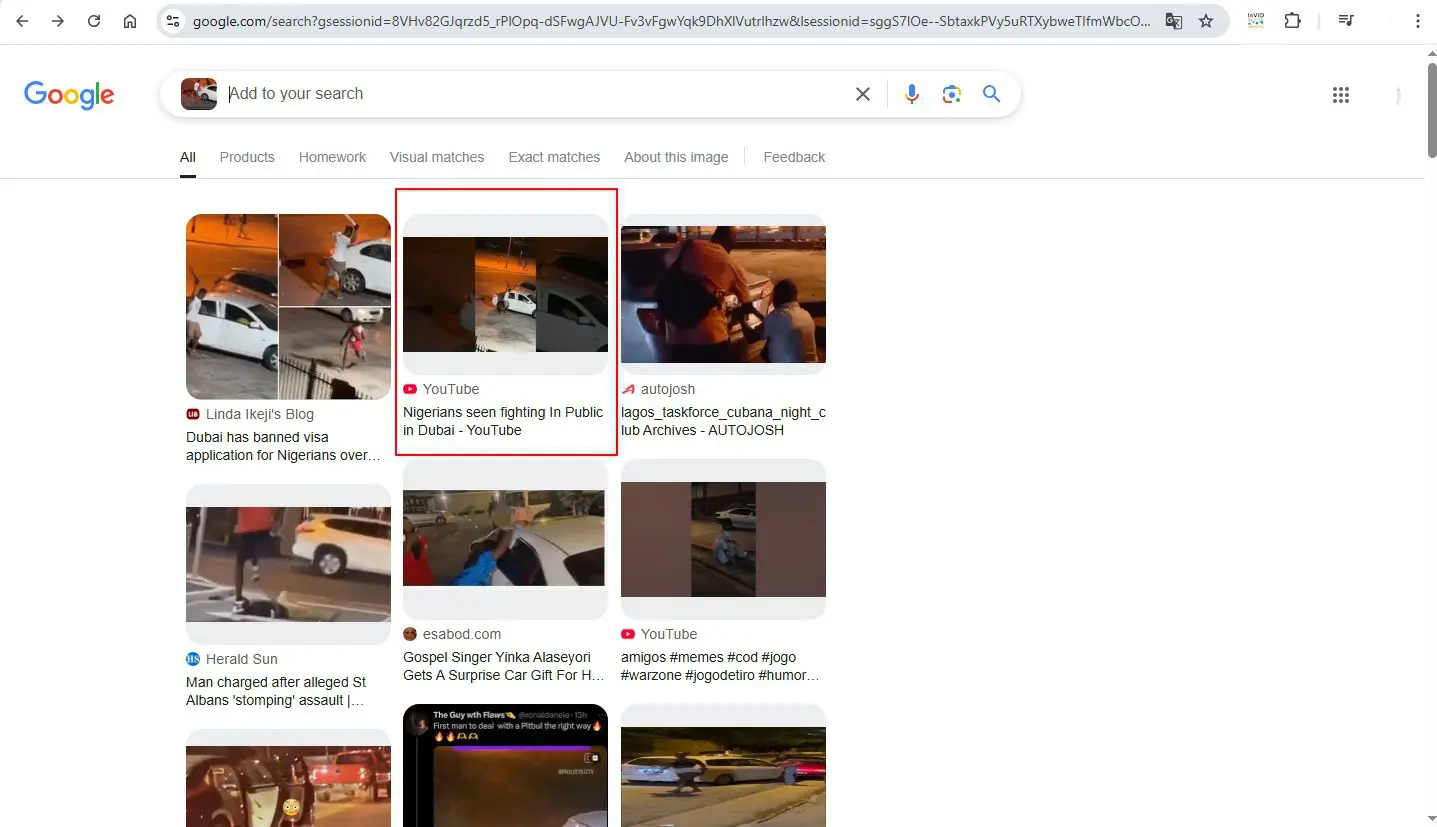Open Google Lens image search icon
Image resolution: width=1437 pixels, height=827 pixels.
pyautogui.click(x=951, y=94)
